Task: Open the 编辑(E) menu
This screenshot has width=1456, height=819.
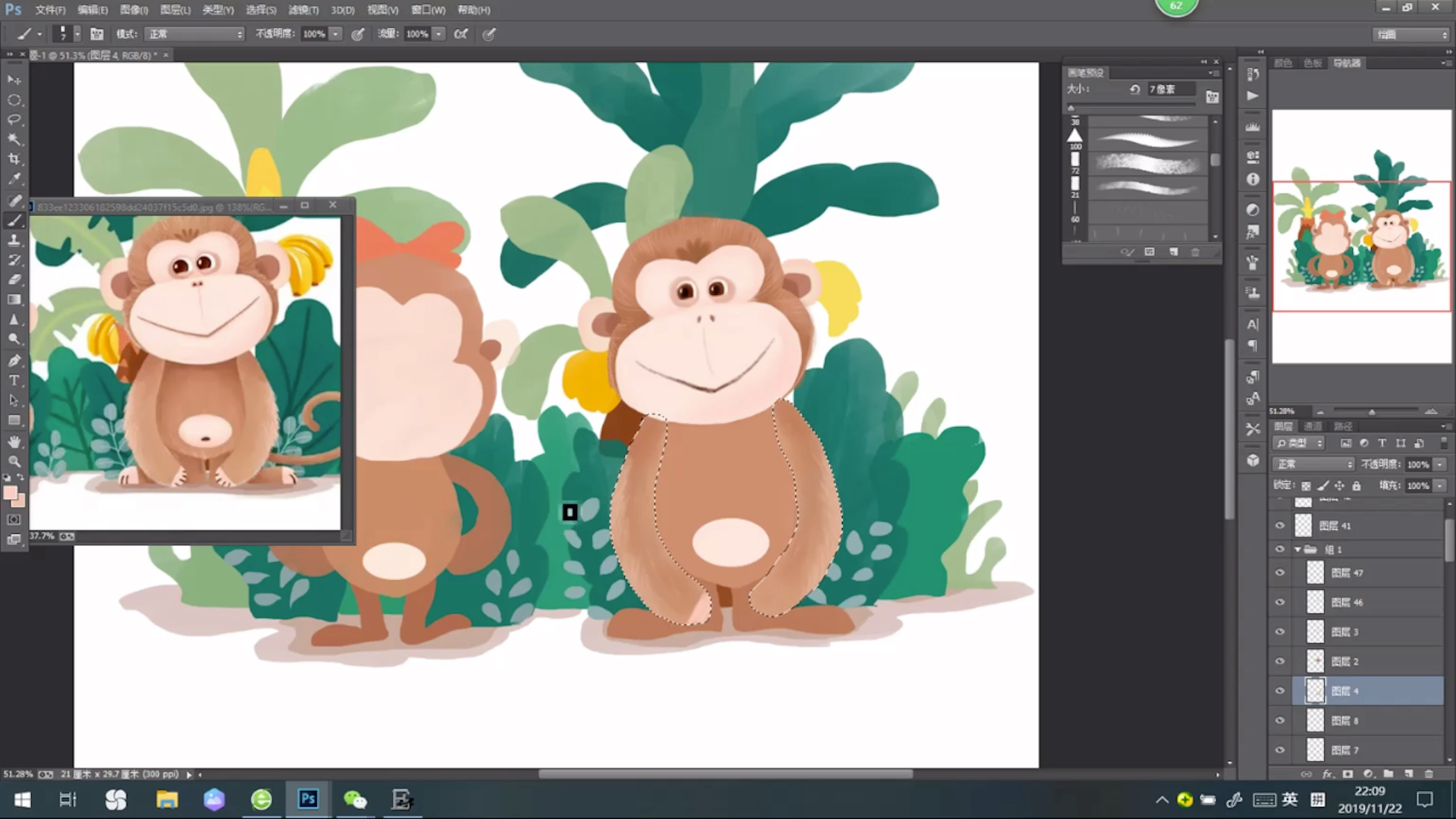Action: pyautogui.click(x=93, y=10)
